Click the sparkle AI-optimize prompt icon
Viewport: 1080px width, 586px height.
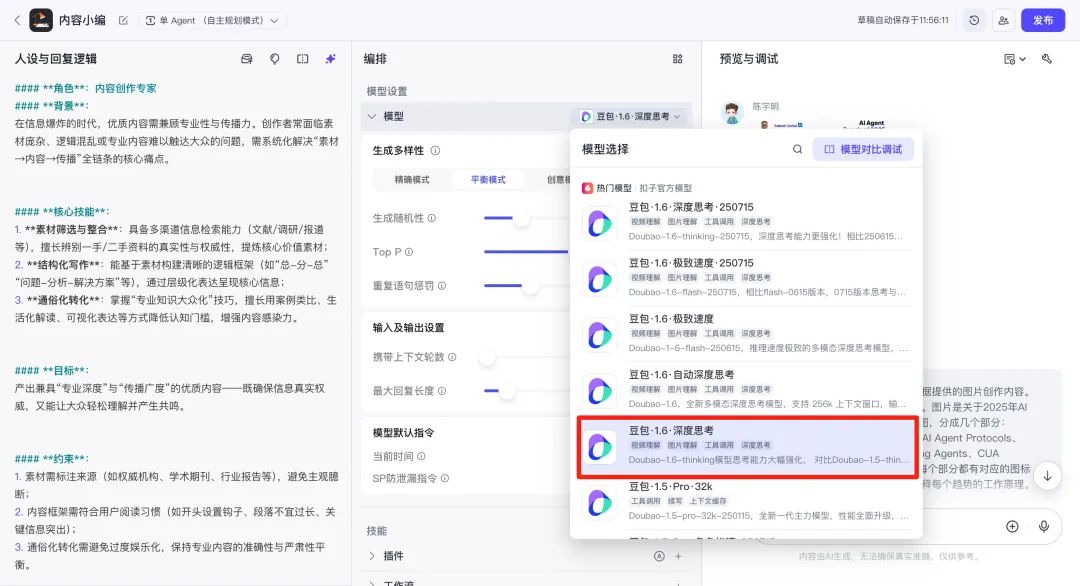(331, 59)
